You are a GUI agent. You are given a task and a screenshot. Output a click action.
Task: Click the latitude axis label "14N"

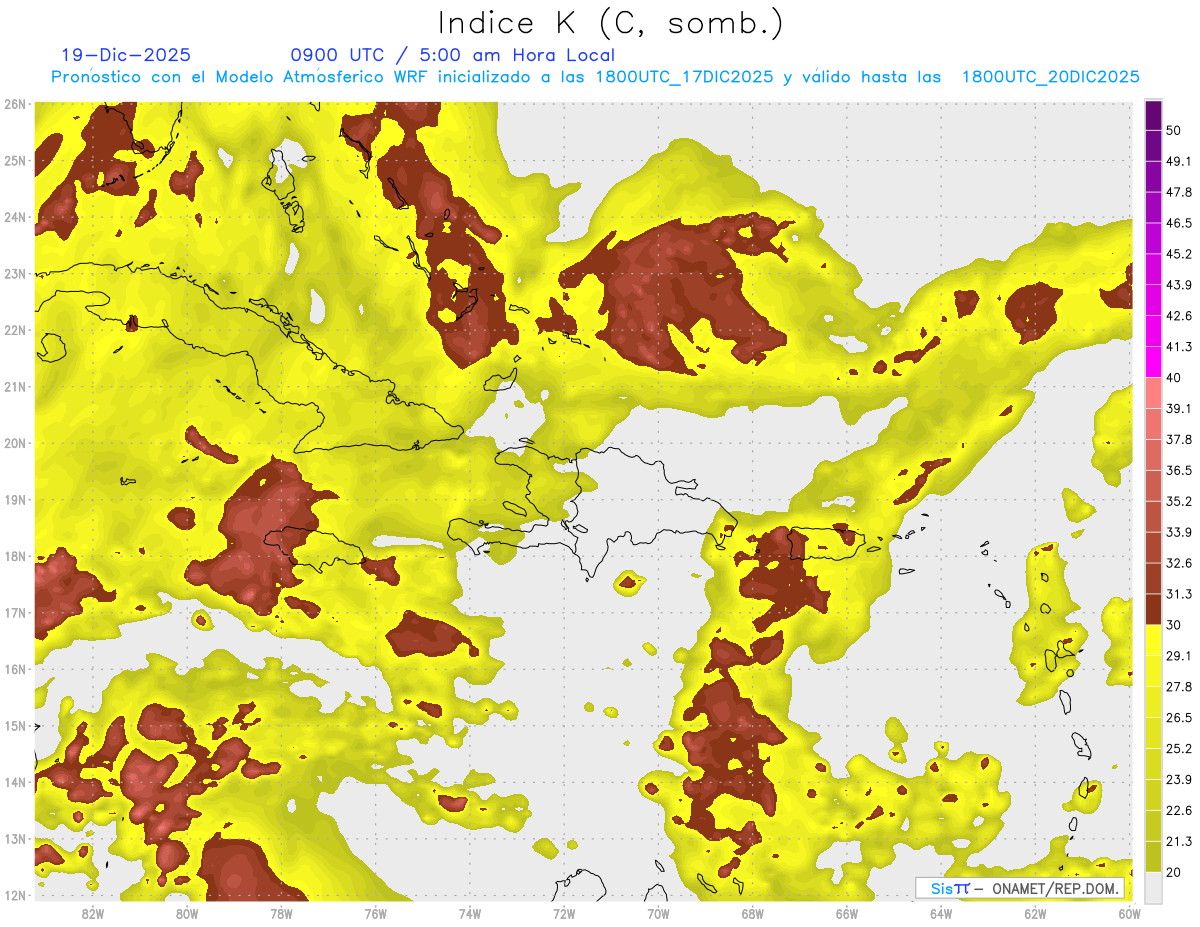tap(15, 782)
